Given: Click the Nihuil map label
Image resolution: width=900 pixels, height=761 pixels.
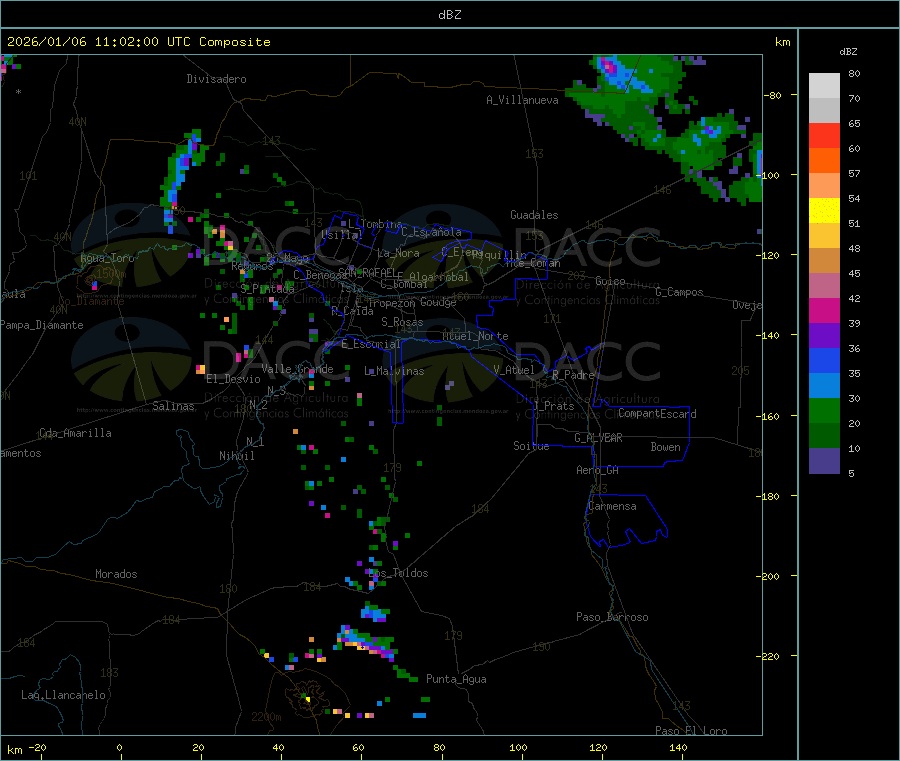Looking at the screenshot, I should (x=236, y=456).
